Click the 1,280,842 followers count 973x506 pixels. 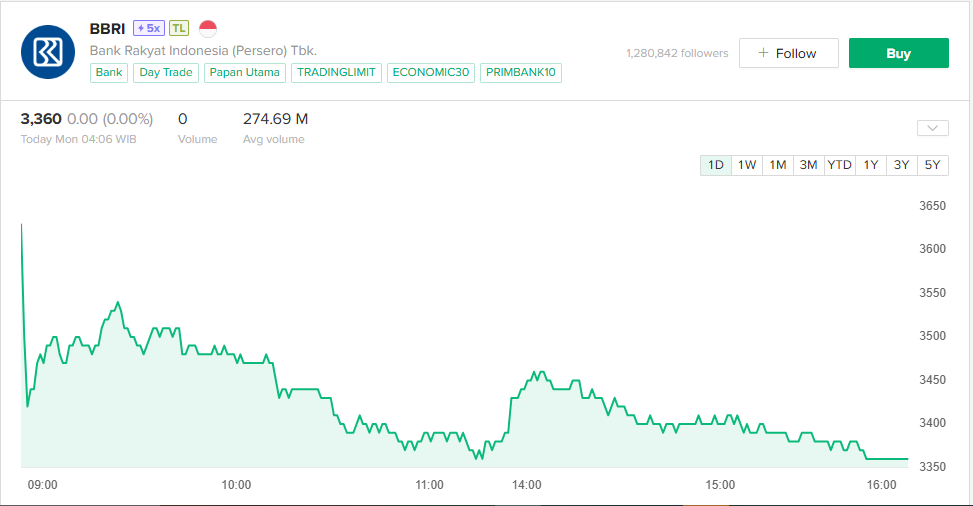click(x=677, y=53)
